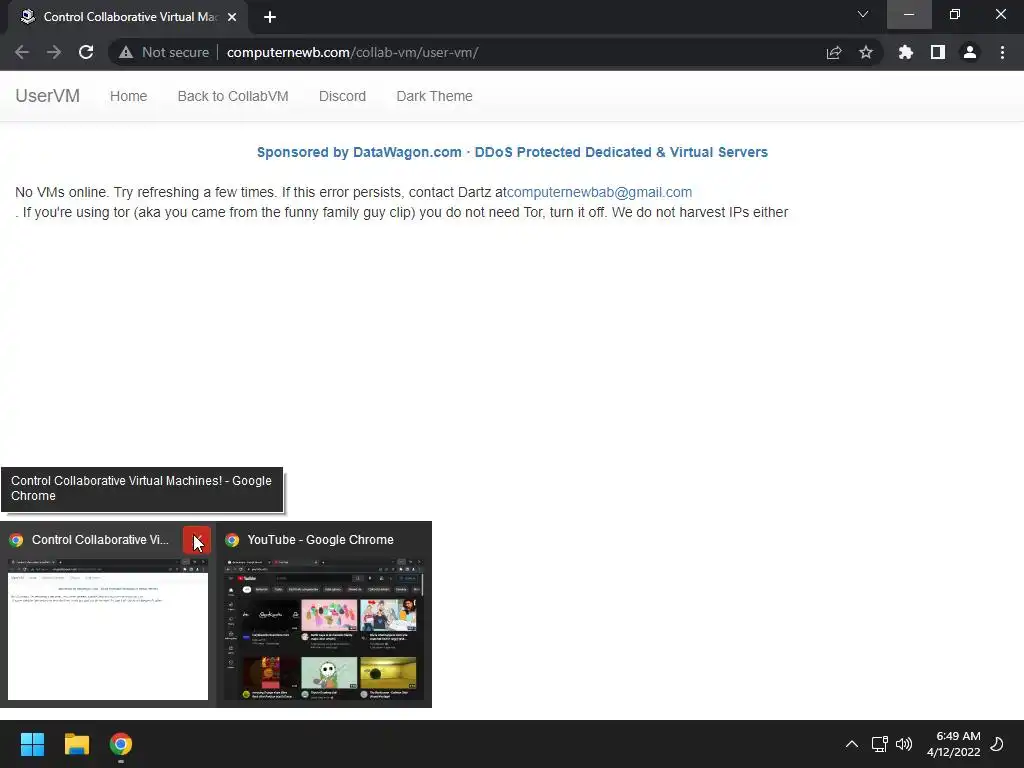Viewport: 1024px width, 768px height.
Task: Select the Control Collaborative preview thumbnail
Action: [108, 629]
